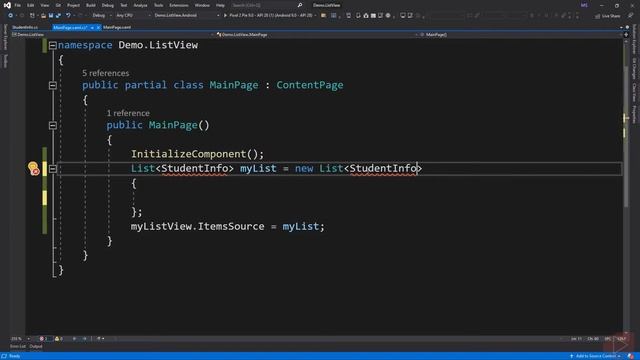Click the myListView.ItemsSource code line
The image size is (640, 360).
[228, 226]
